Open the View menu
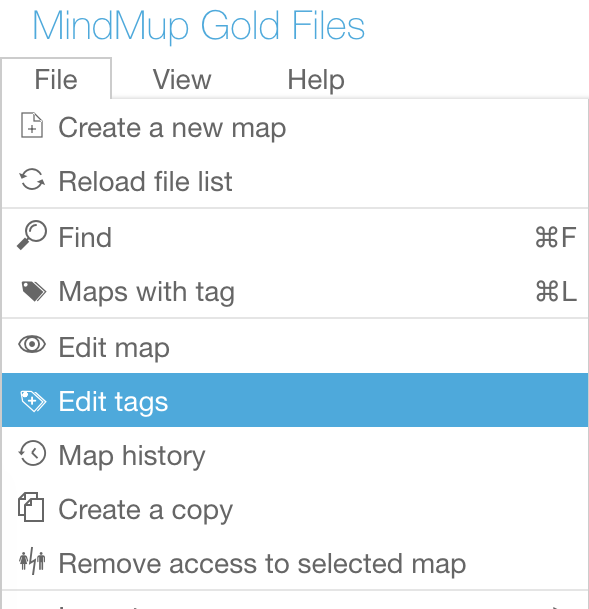The width and height of the screenshot is (589, 609). (182, 80)
